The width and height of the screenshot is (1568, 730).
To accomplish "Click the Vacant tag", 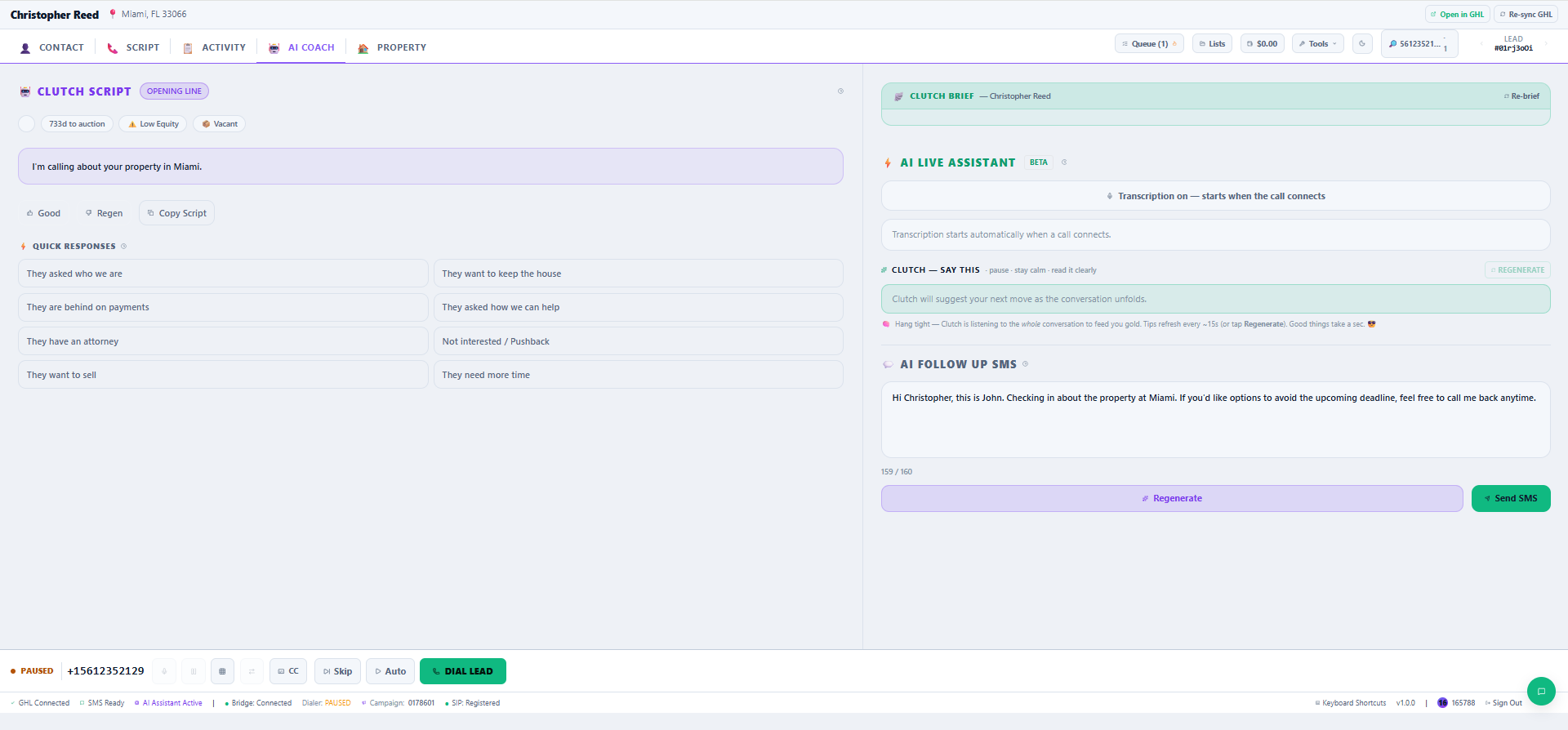I will click(x=220, y=124).
